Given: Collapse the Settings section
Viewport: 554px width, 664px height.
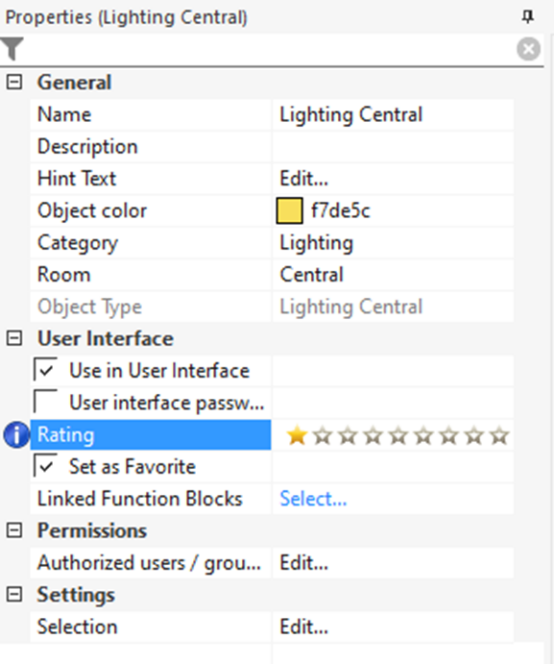Looking at the screenshot, I should click(x=14, y=595).
